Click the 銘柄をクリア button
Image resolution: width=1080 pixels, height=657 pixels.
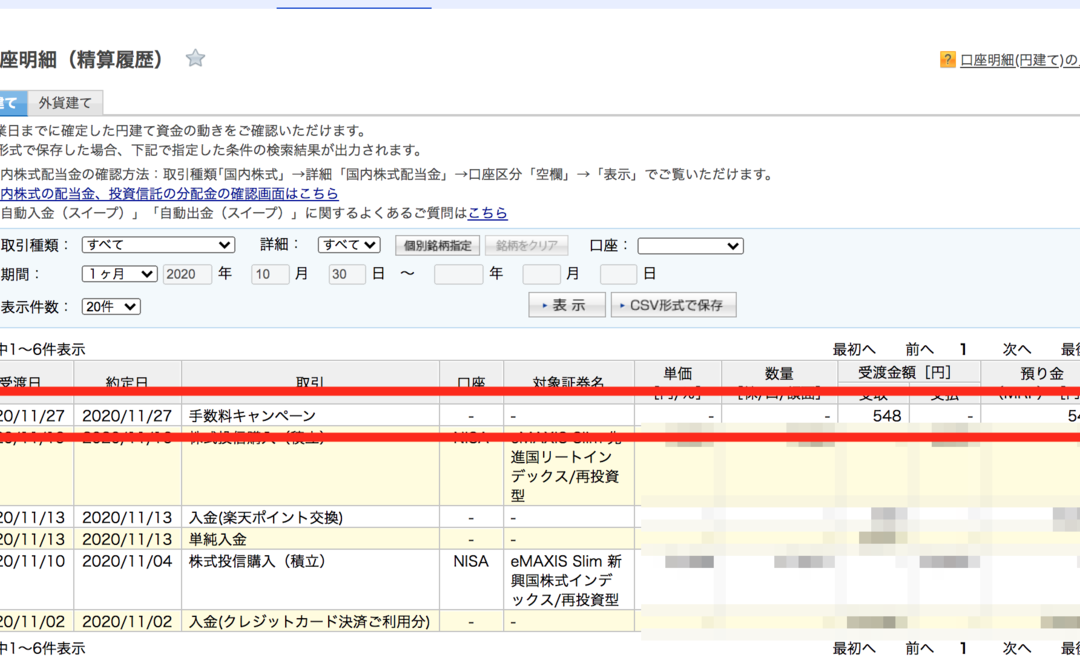[x=527, y=245]
